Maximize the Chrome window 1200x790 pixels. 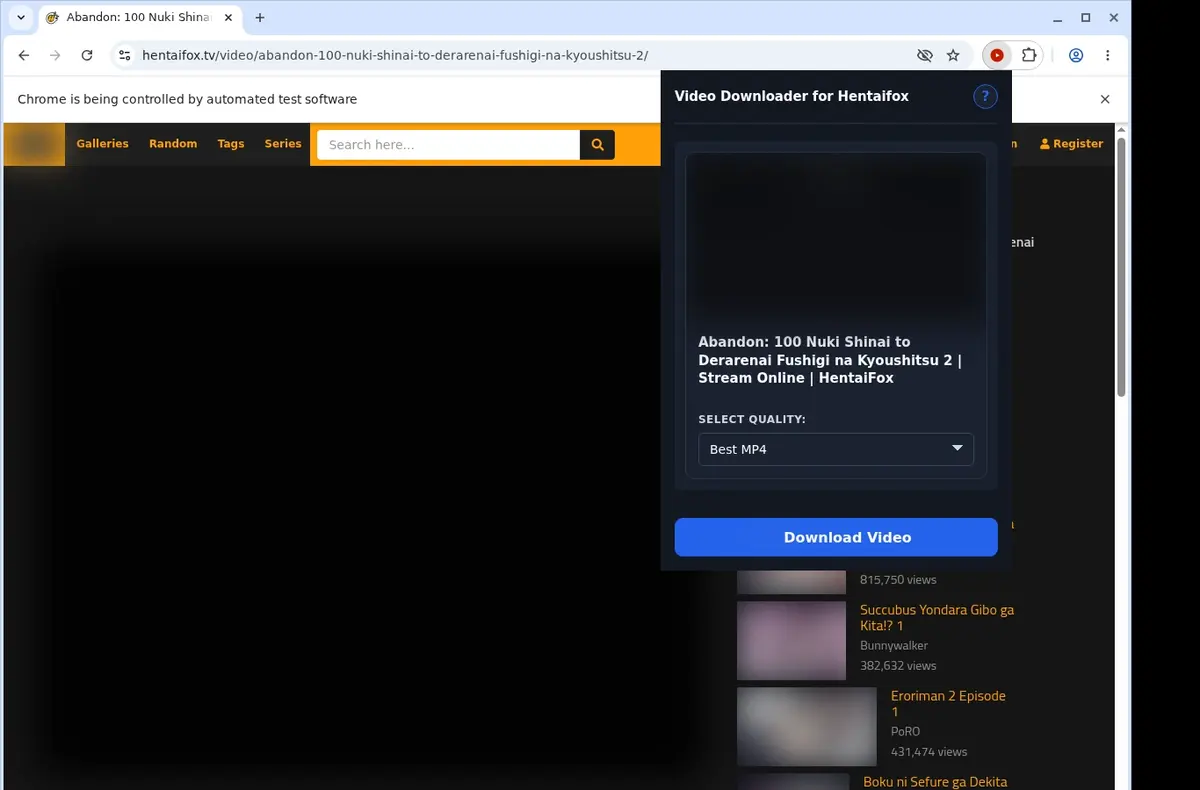pos(1086,18)
